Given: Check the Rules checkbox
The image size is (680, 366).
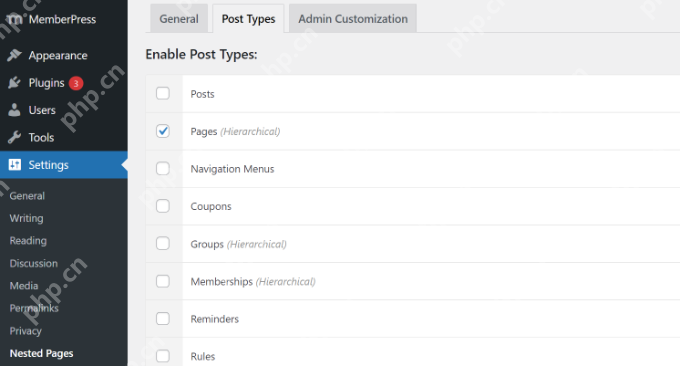Looking at the screenshot, I should 163,356.
